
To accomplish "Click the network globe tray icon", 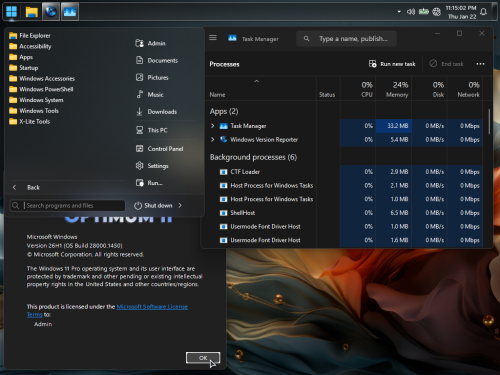I will 436,12.
